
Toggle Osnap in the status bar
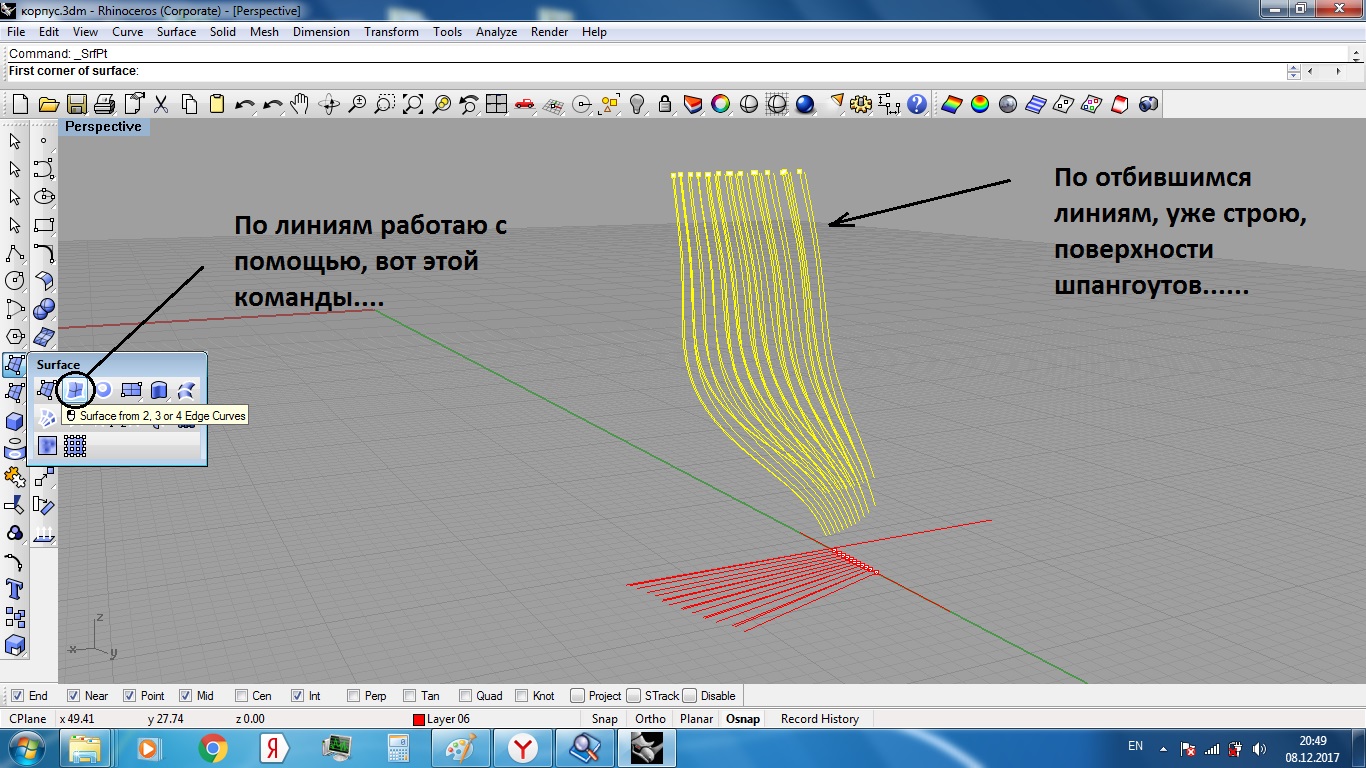[743, 719]
